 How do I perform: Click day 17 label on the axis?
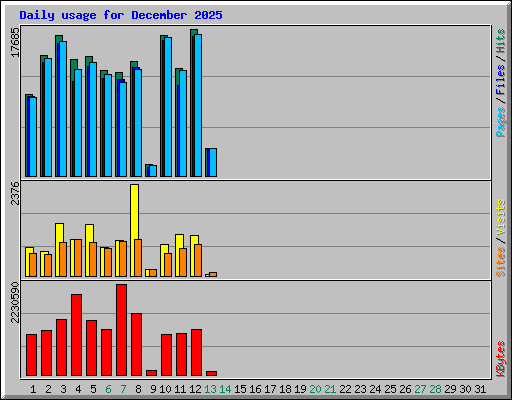coord(270,389)
